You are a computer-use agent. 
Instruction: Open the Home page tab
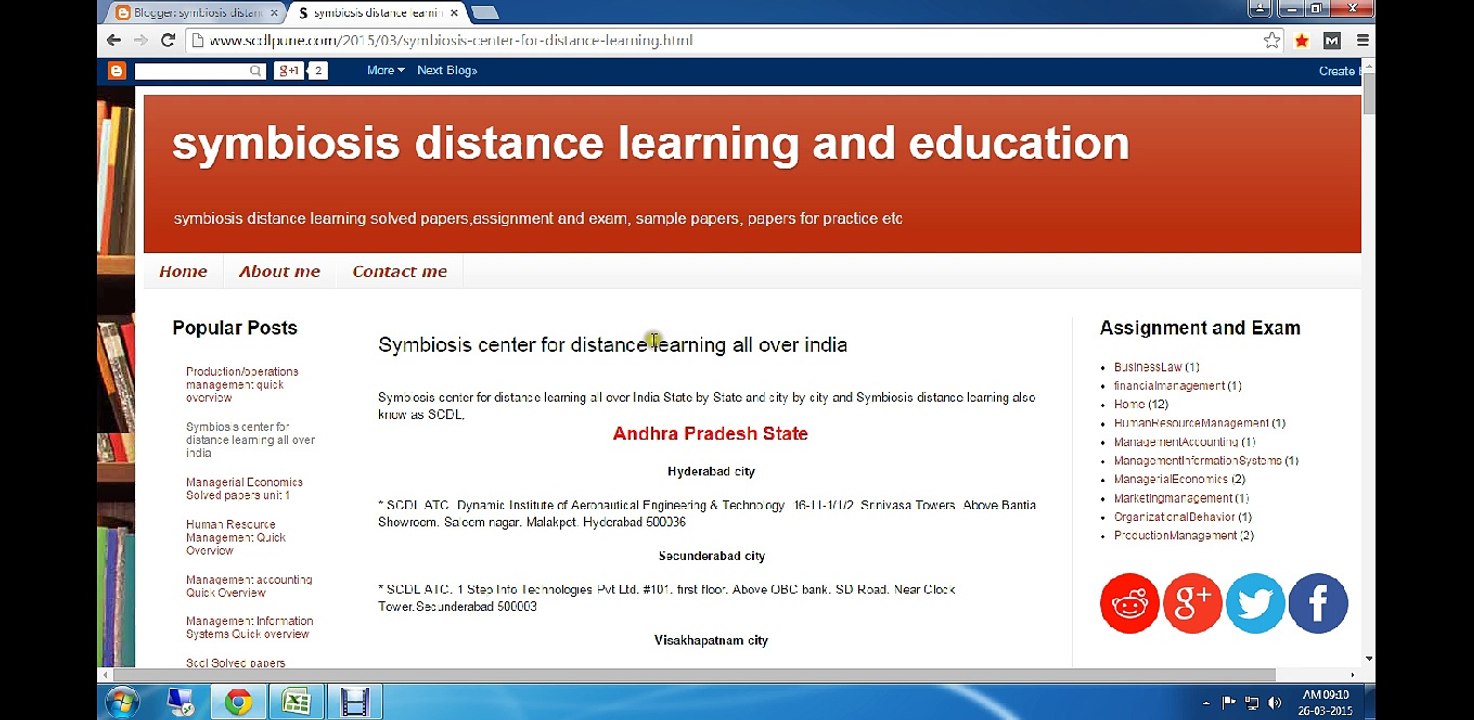point(183,271)
